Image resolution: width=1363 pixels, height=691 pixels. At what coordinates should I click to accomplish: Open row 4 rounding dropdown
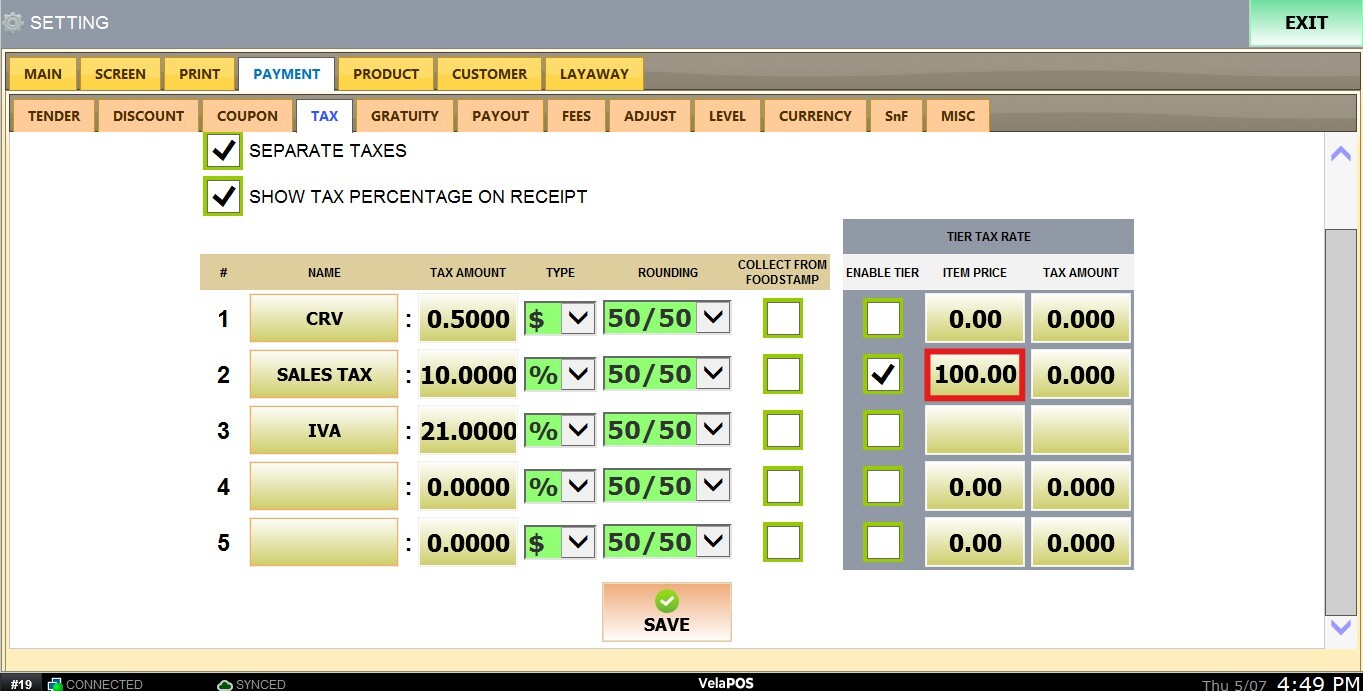pyautogui.click(x=667, y=487)
